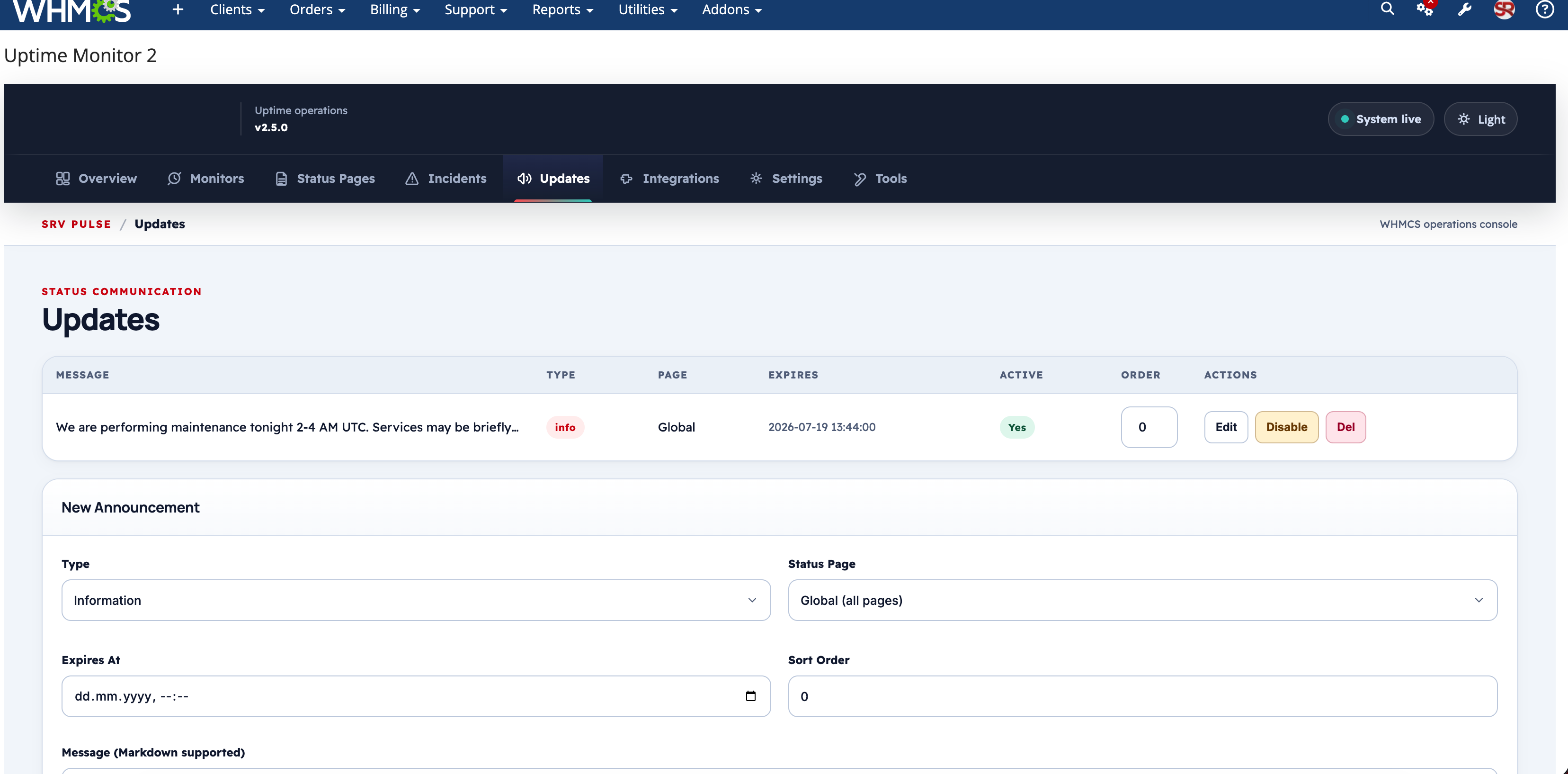Click the maintenance message text

coord(287,427)
